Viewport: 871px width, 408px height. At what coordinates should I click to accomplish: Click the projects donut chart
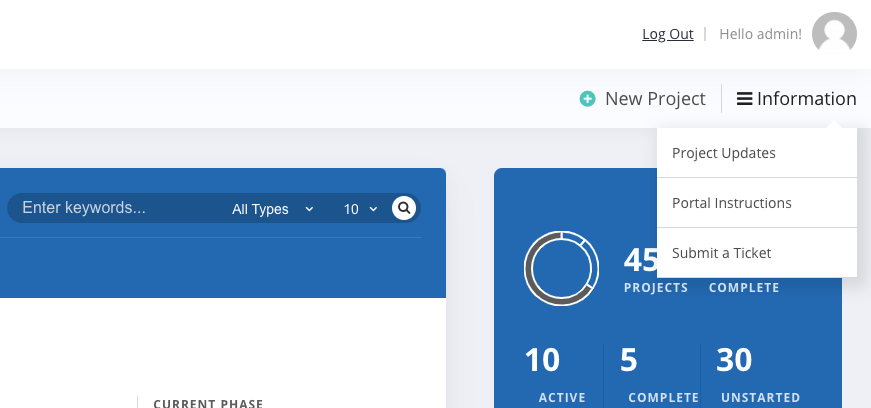[x=561, y=268]
